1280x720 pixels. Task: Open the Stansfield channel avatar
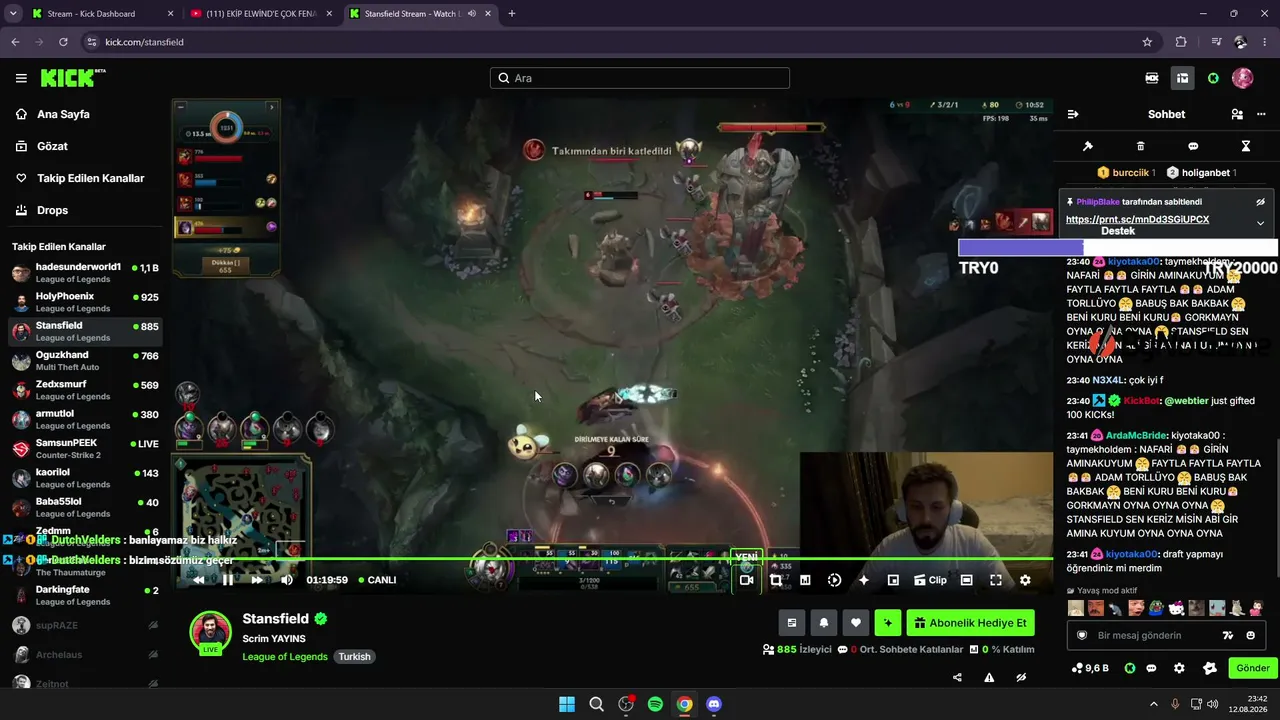pyautogui.click(x=211, y=633)
